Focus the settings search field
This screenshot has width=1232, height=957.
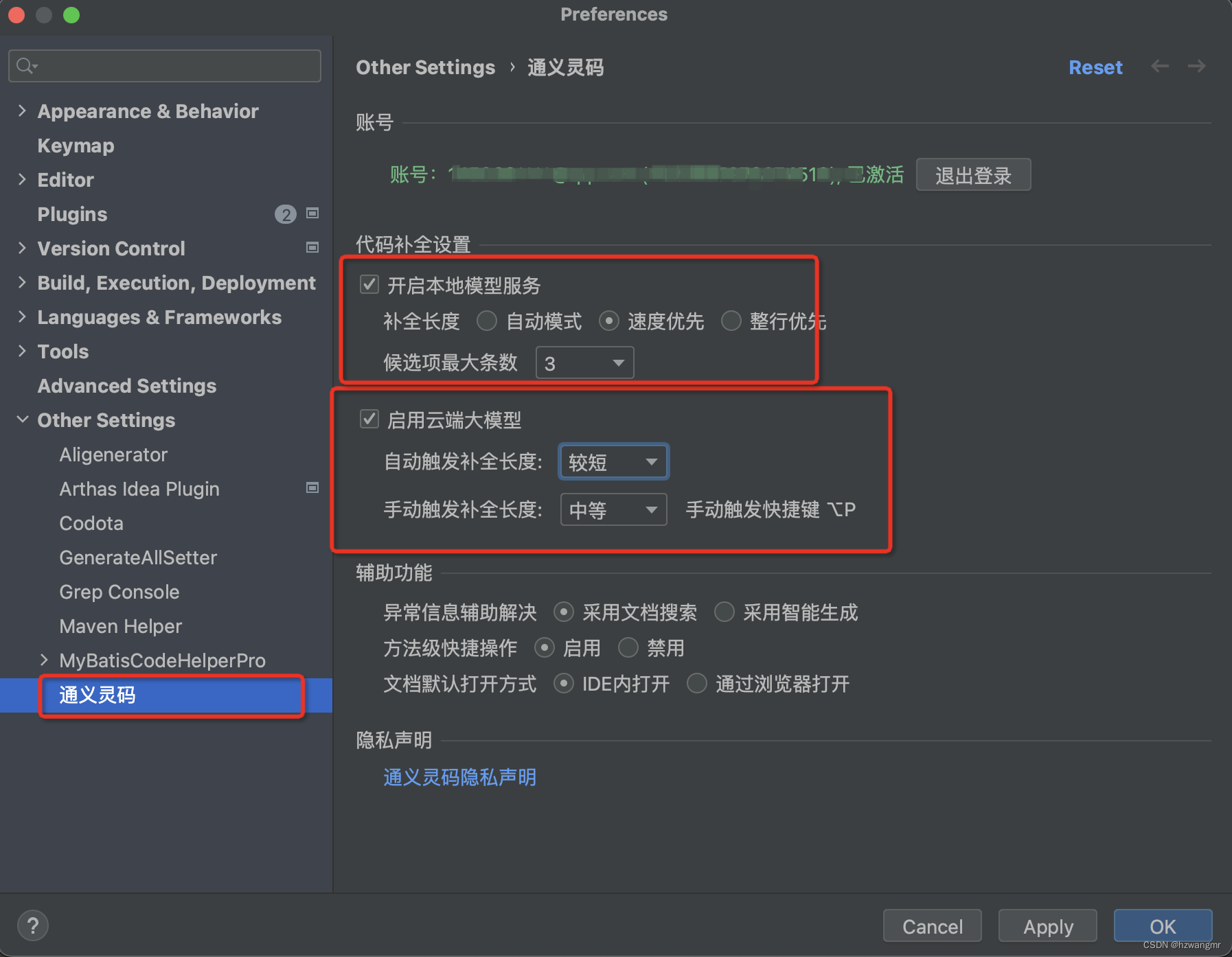[165, 66]
